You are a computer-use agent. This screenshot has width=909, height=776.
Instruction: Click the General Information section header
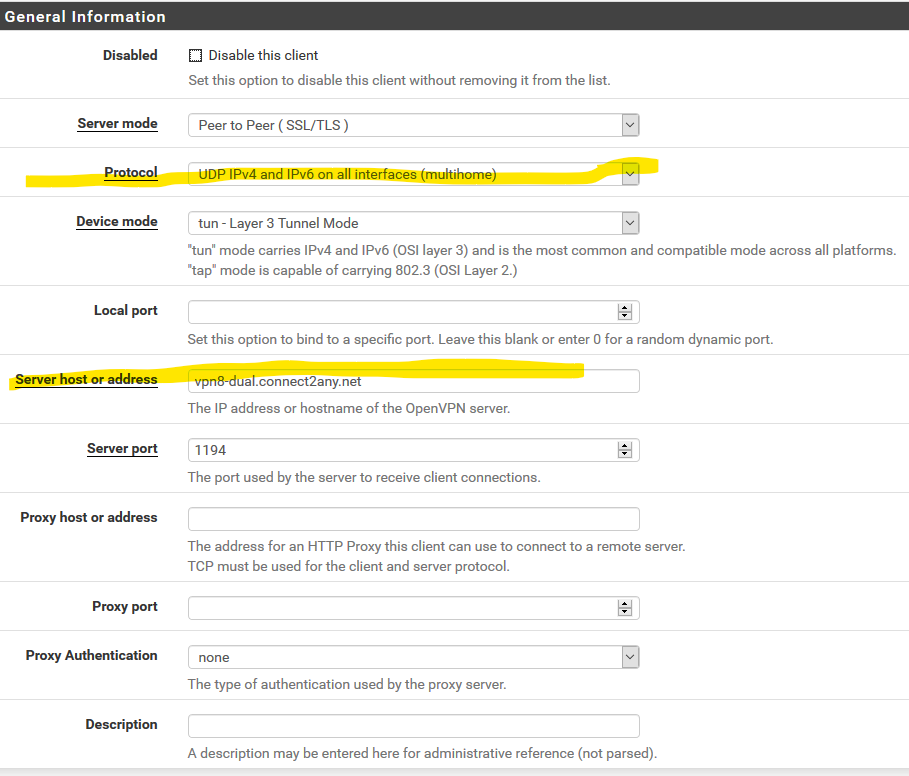tap(85, 17)
